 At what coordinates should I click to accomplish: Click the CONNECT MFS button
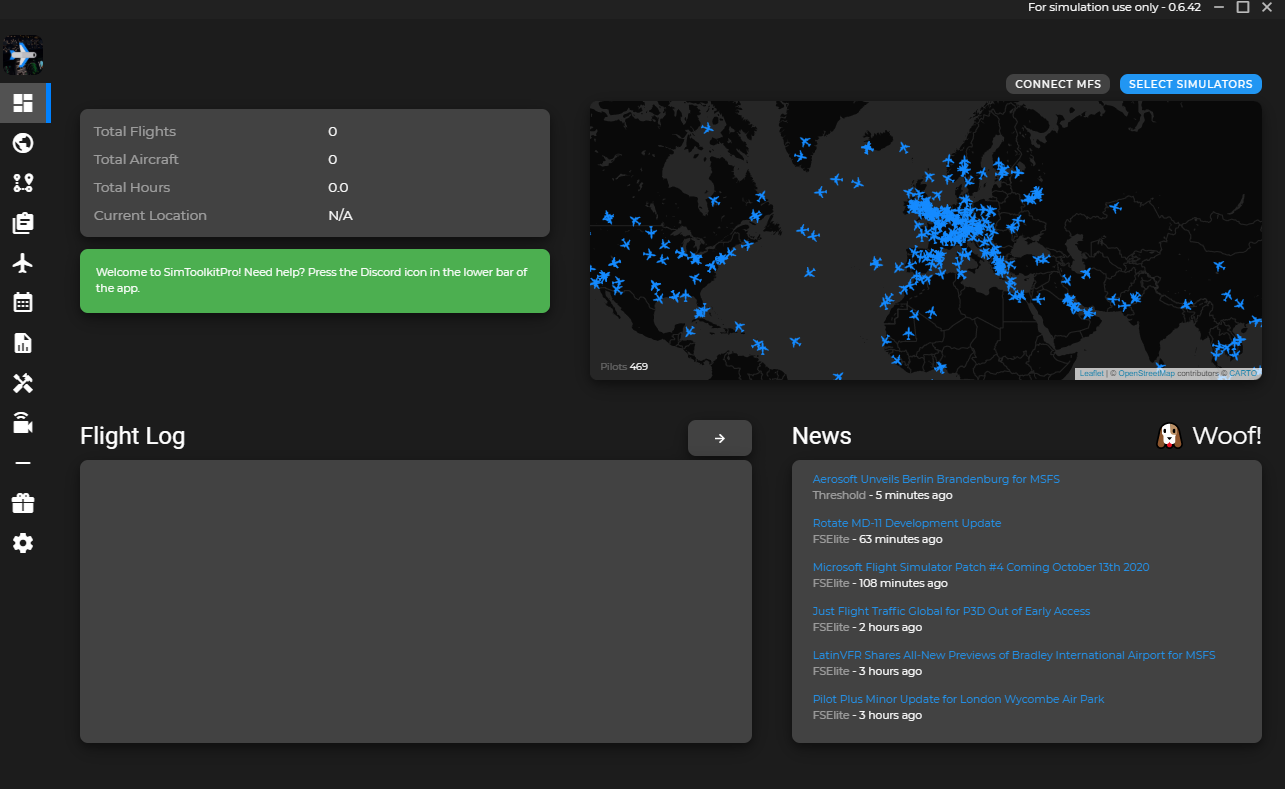1058,84
